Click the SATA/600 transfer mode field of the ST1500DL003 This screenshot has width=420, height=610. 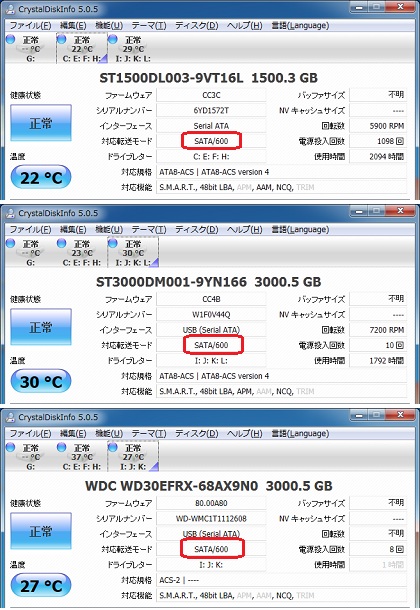pyautogui.click(x=211, y=141)
